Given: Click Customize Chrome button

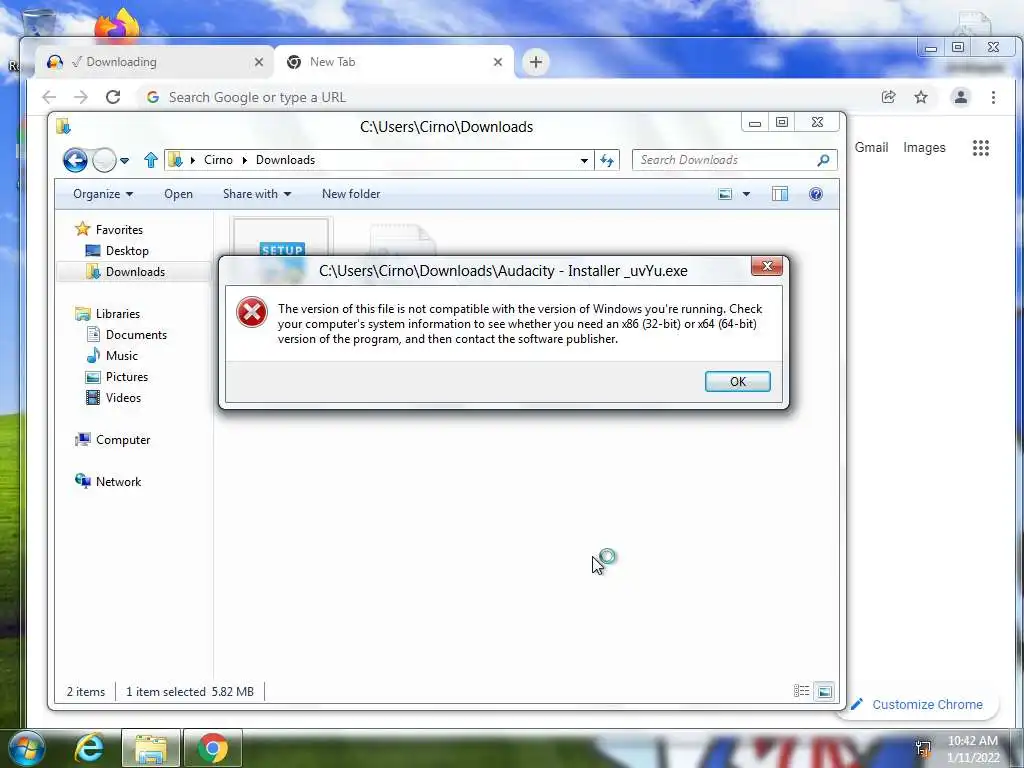Looking at the screenshot, I should pos(918,704).
